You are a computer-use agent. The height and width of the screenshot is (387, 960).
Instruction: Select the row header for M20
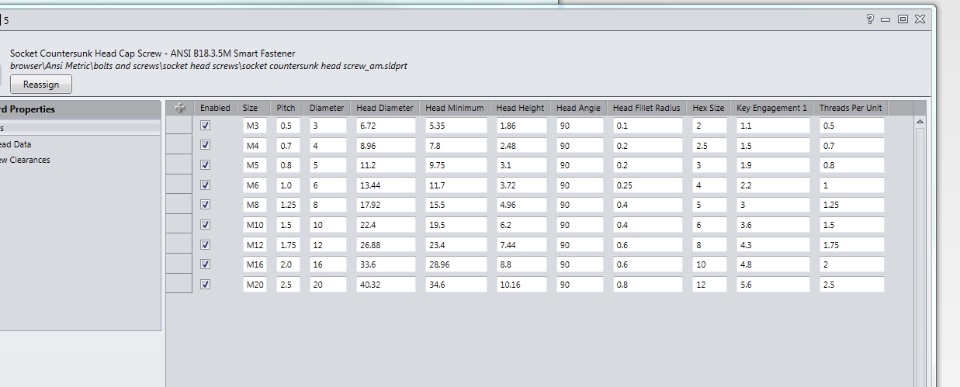179,284
